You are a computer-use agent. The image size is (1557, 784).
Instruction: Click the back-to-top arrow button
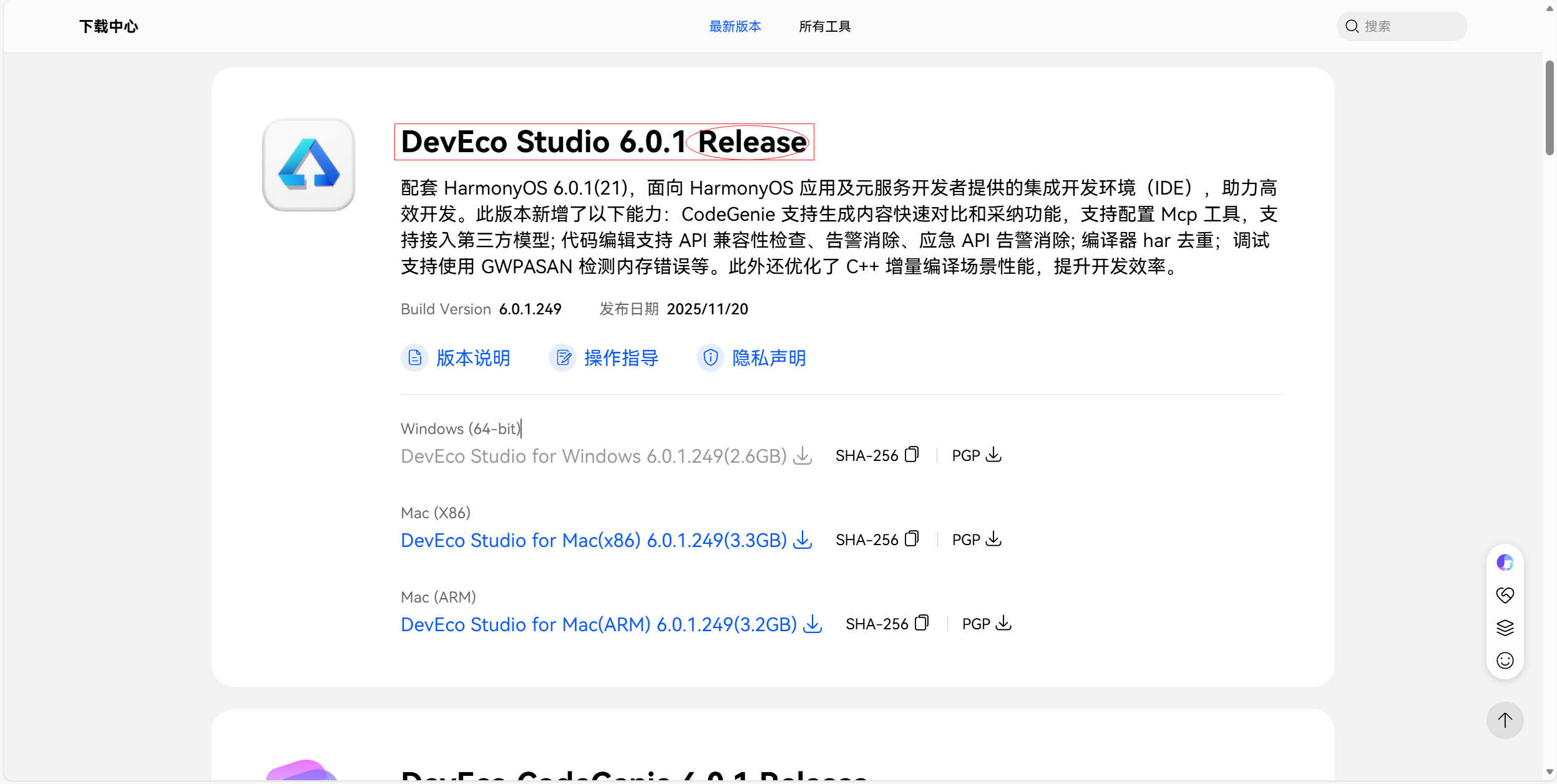[1505, 720]
